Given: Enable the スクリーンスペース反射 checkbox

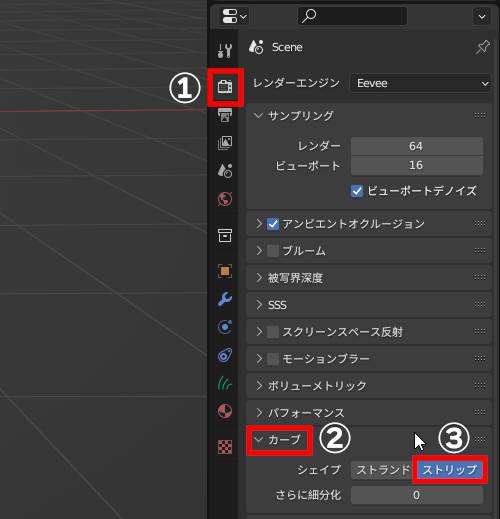Looking at the screenshot, I should (273, 332).
